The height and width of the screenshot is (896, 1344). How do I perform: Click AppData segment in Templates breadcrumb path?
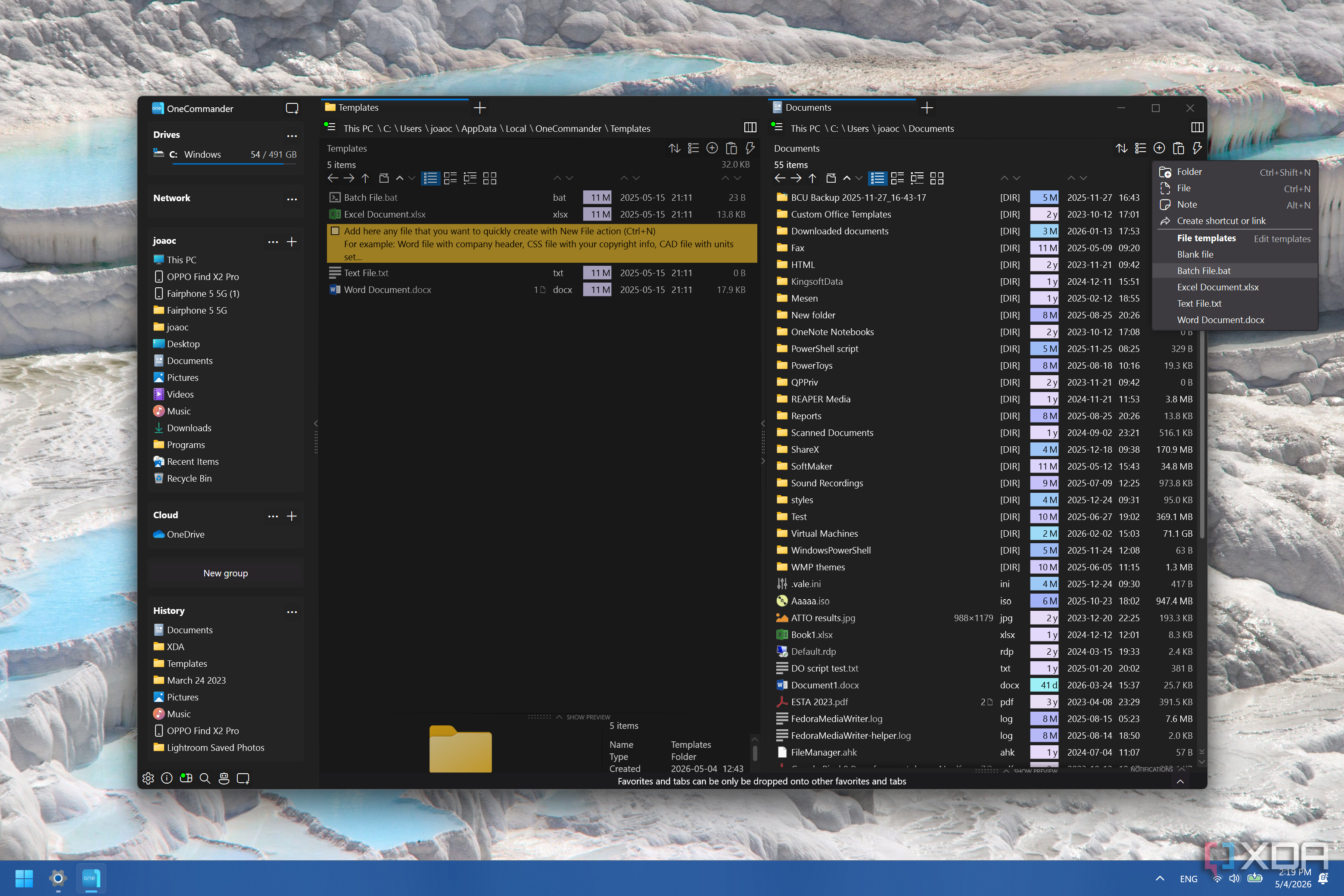click(478, 128)
